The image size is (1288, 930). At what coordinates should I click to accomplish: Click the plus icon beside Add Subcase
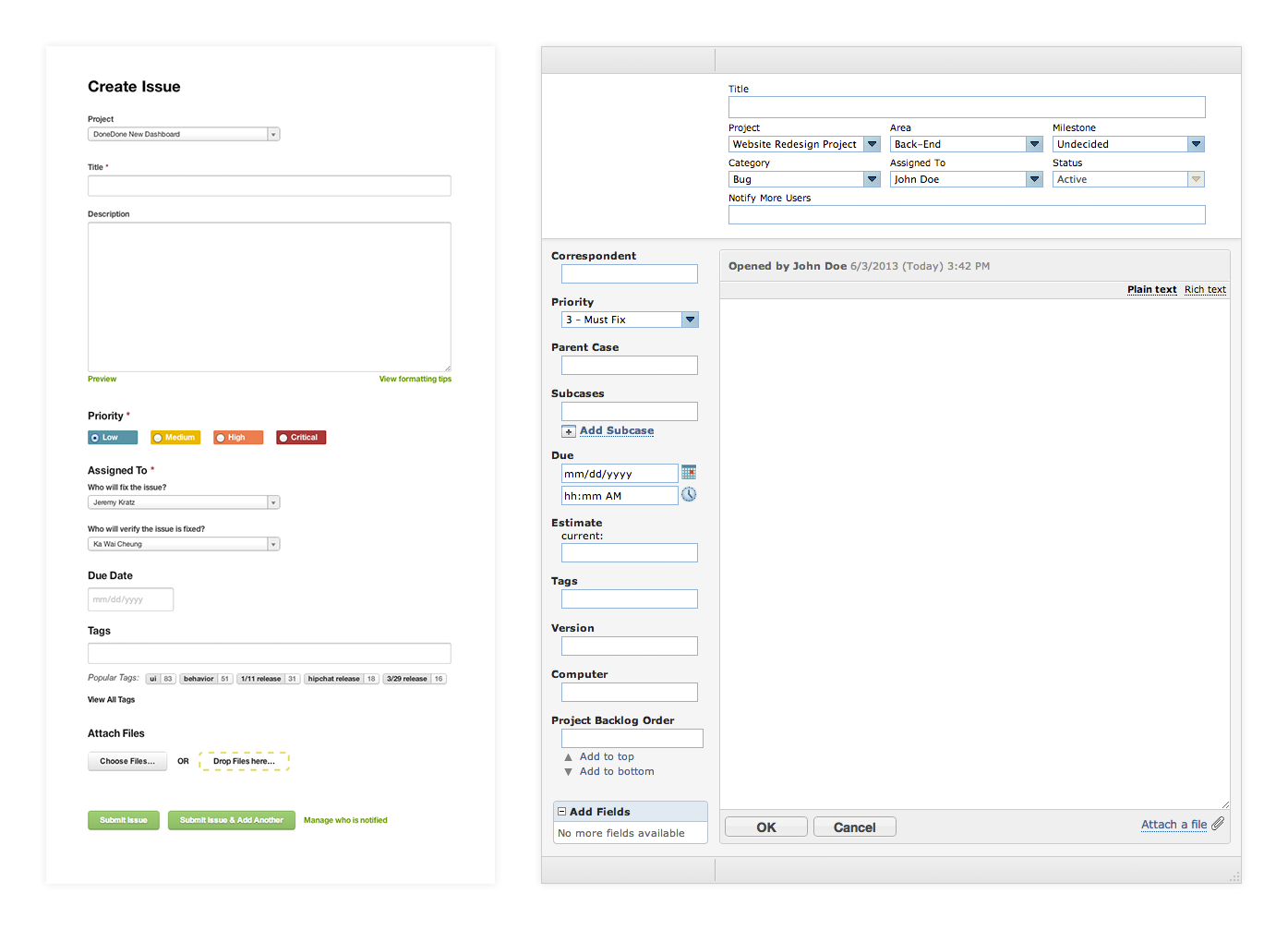[x=568, y=430]
